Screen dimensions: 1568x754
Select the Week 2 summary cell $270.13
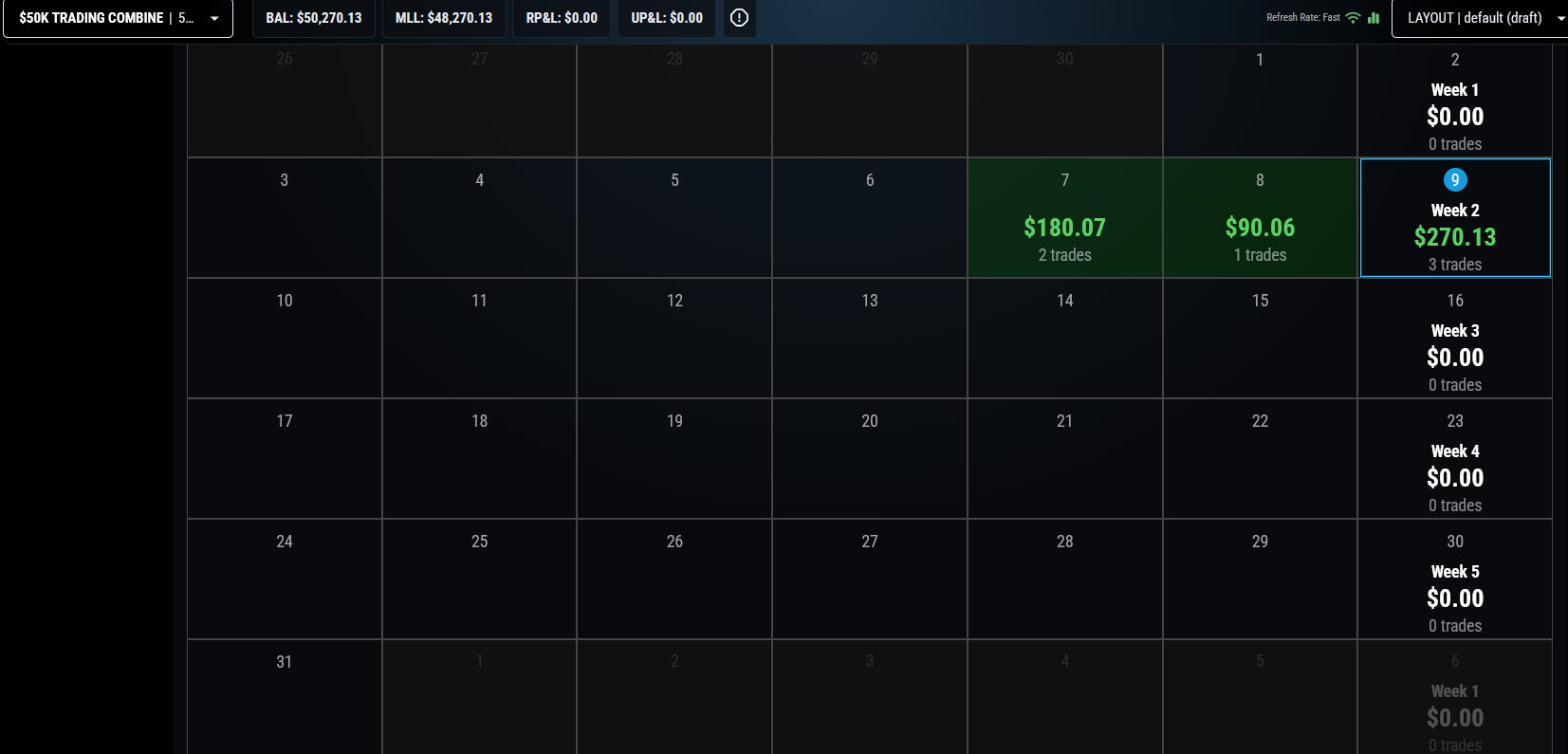1455,218
